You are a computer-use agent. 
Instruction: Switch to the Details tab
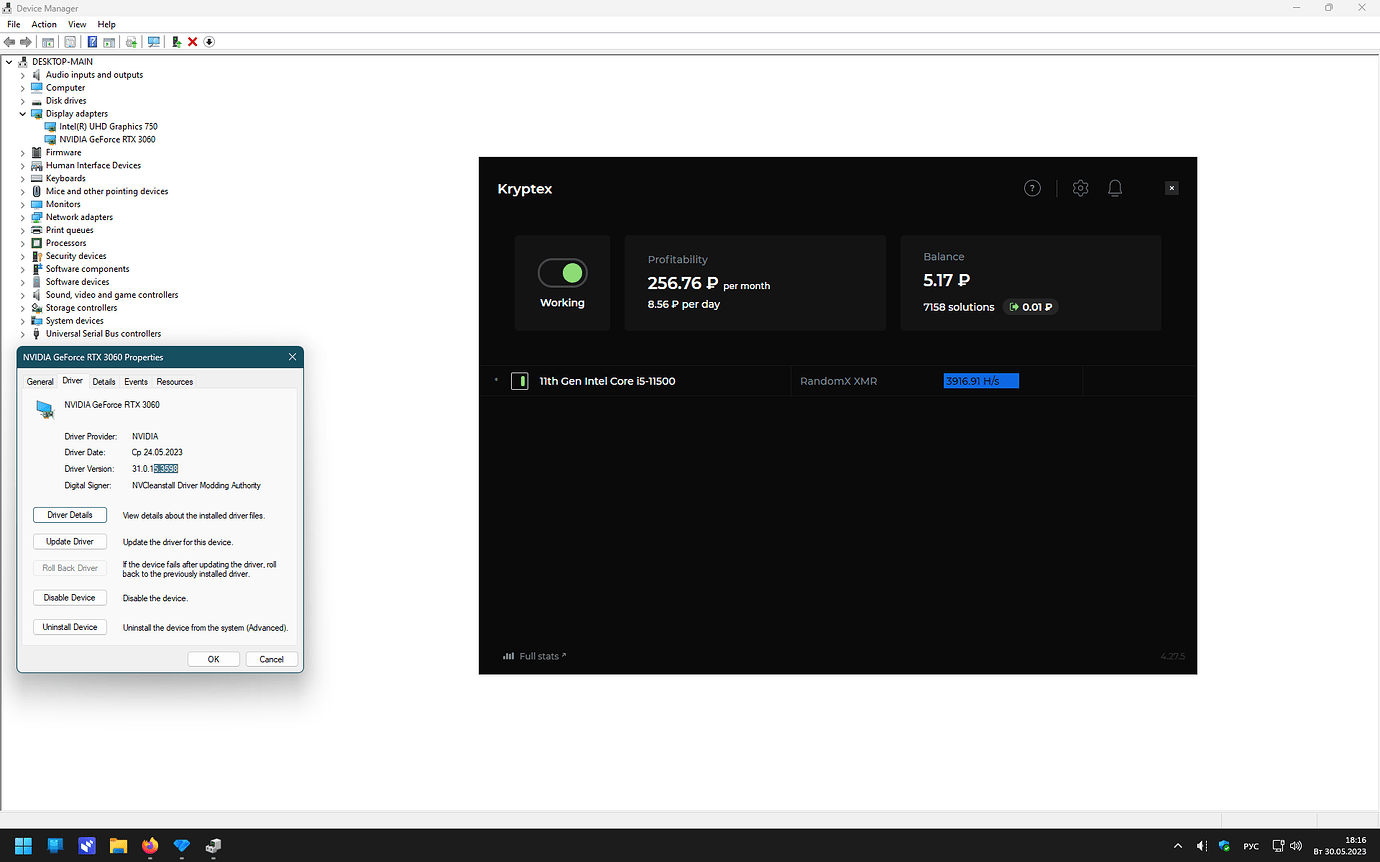104,382
